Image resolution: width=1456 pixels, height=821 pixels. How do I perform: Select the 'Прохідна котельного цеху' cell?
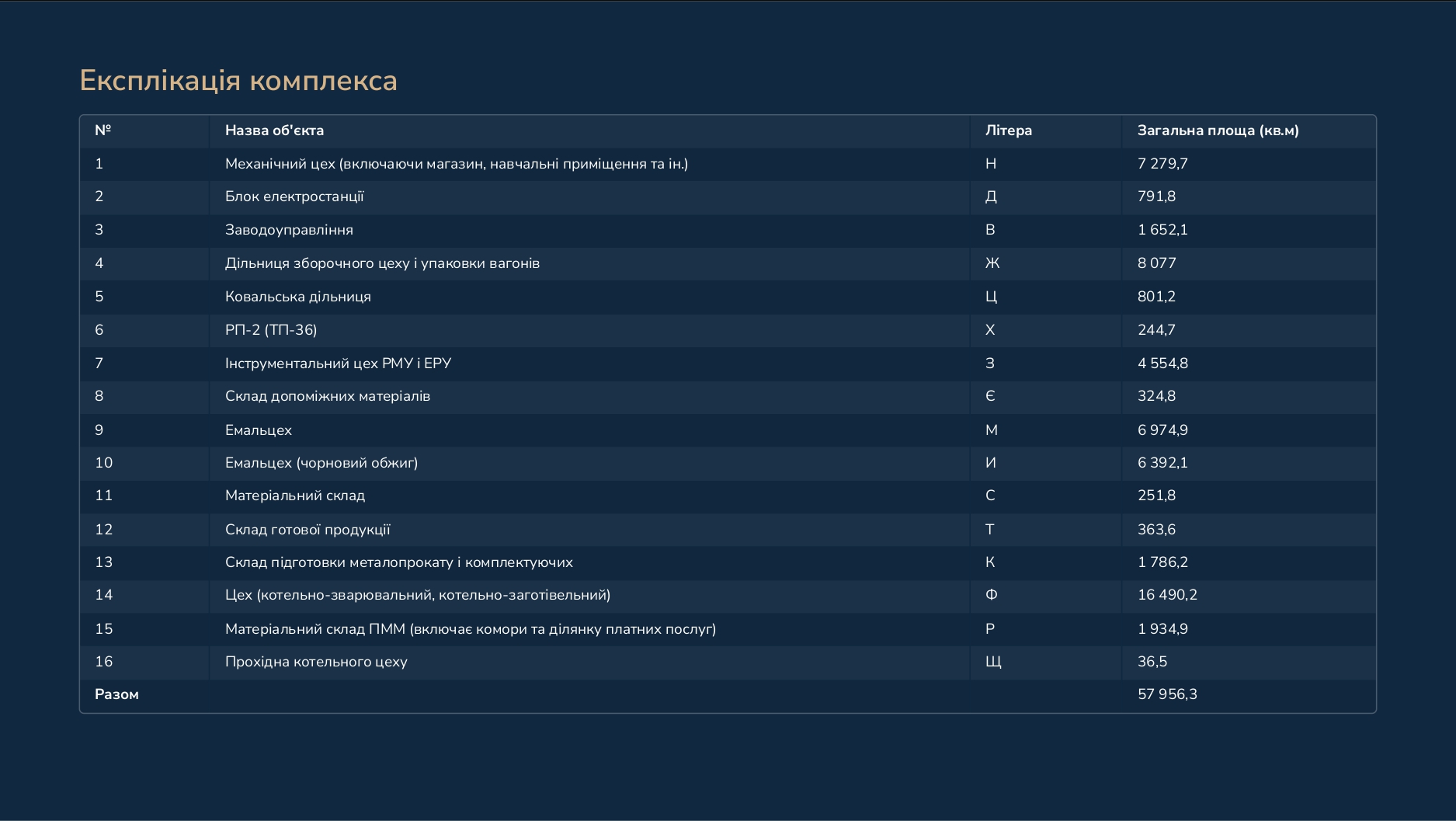click(316, 662)
